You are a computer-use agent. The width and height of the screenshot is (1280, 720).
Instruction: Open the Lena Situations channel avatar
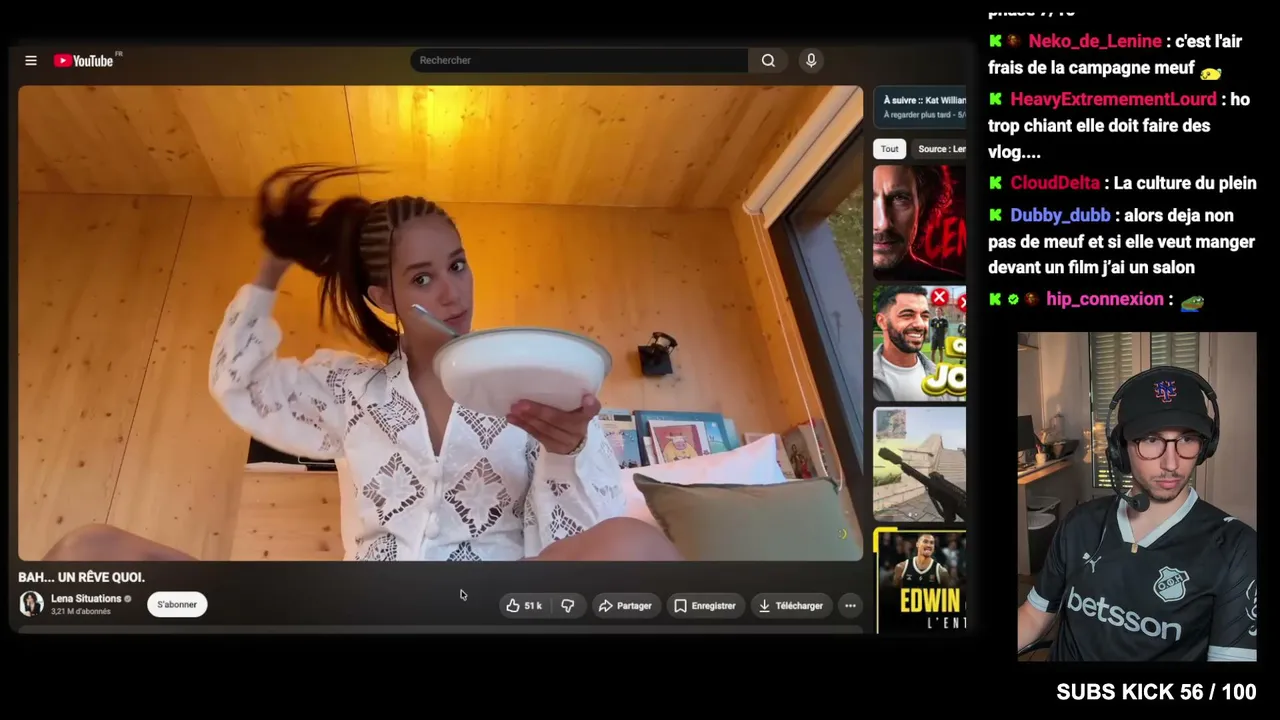coord(32,604)
